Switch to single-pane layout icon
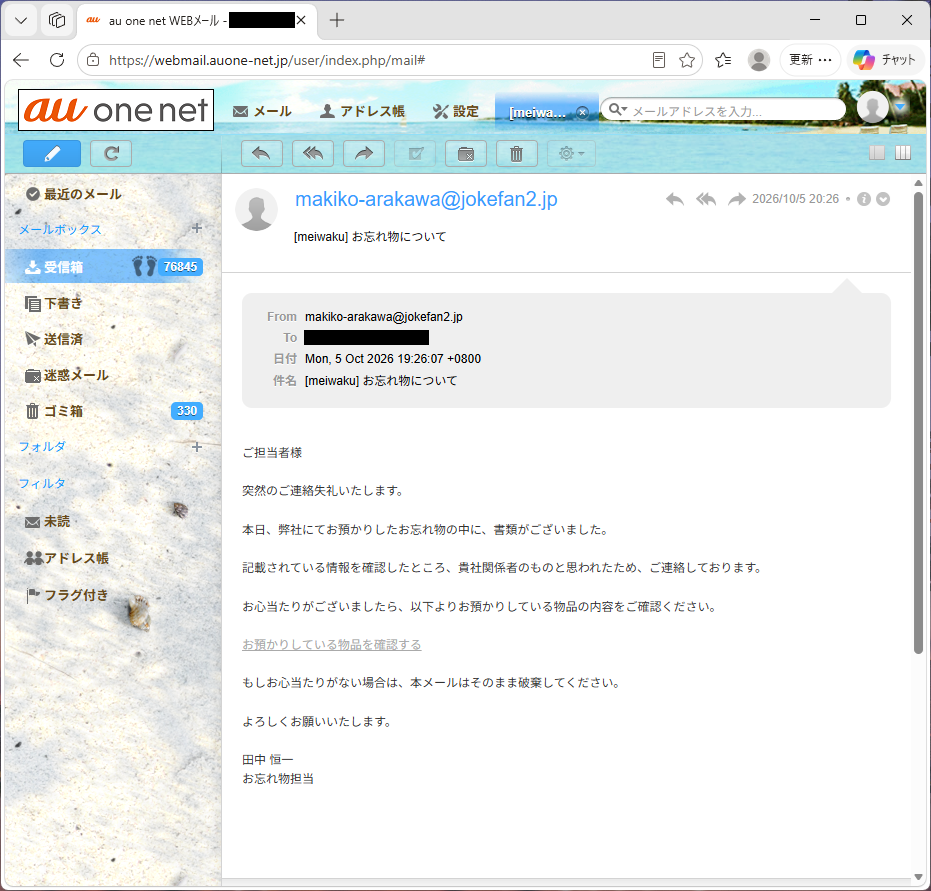This screenshot has width=931, height=891. point(877,153)
